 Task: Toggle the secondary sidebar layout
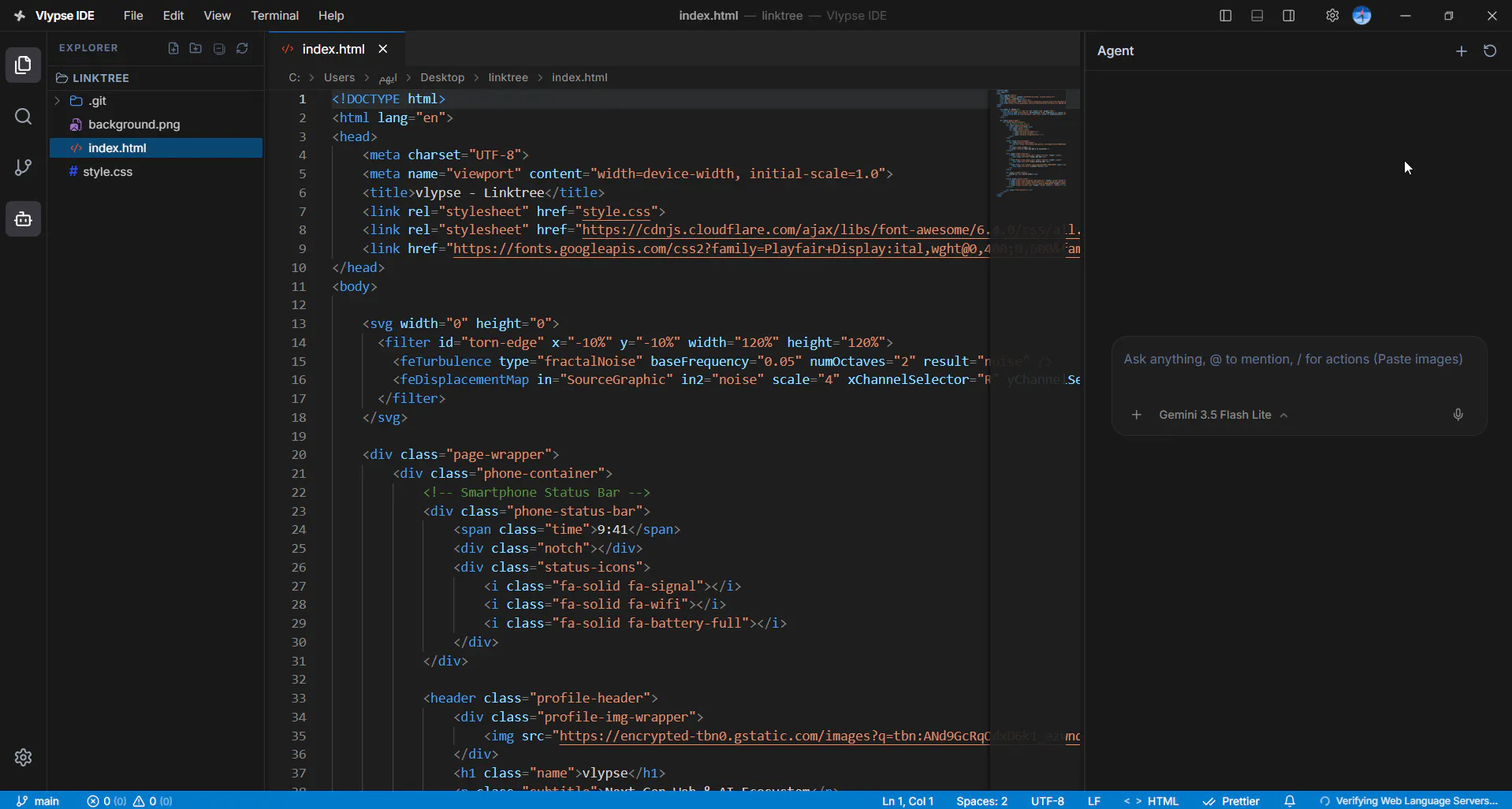[x=1289, y=16]
